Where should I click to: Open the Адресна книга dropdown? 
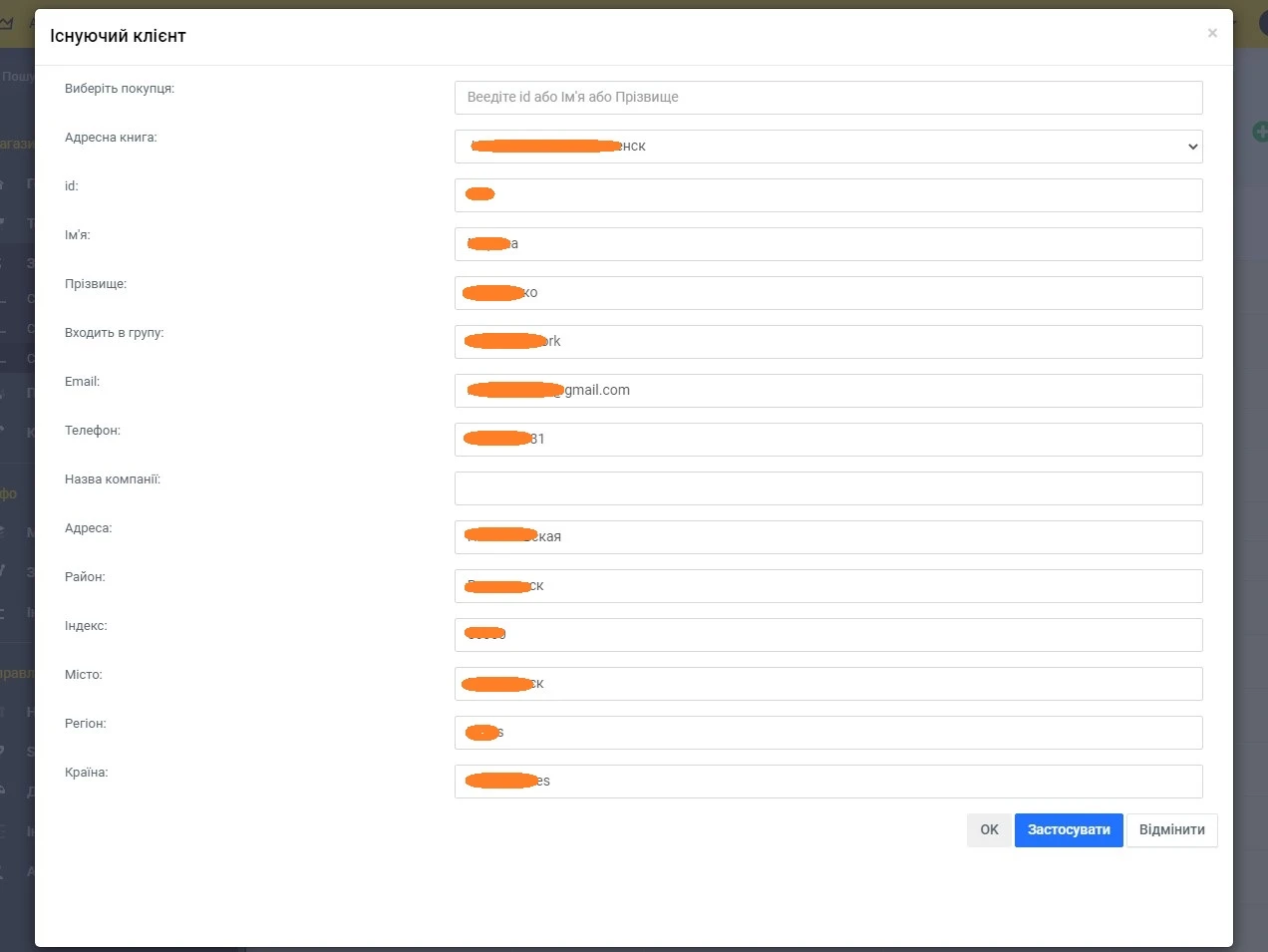[x=827, y=147]
